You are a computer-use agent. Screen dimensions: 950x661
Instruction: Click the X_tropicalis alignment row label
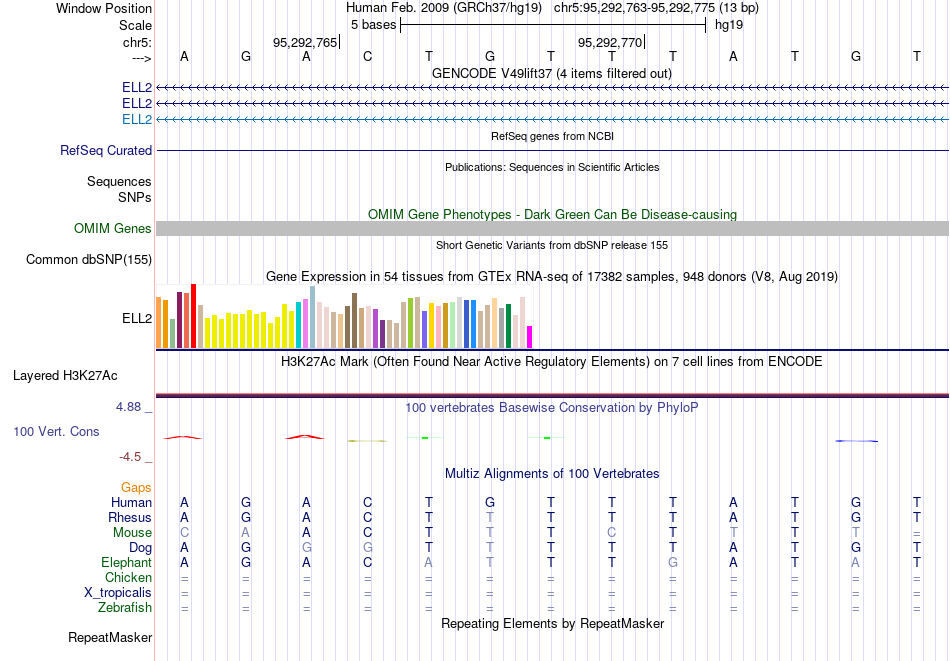118,593
